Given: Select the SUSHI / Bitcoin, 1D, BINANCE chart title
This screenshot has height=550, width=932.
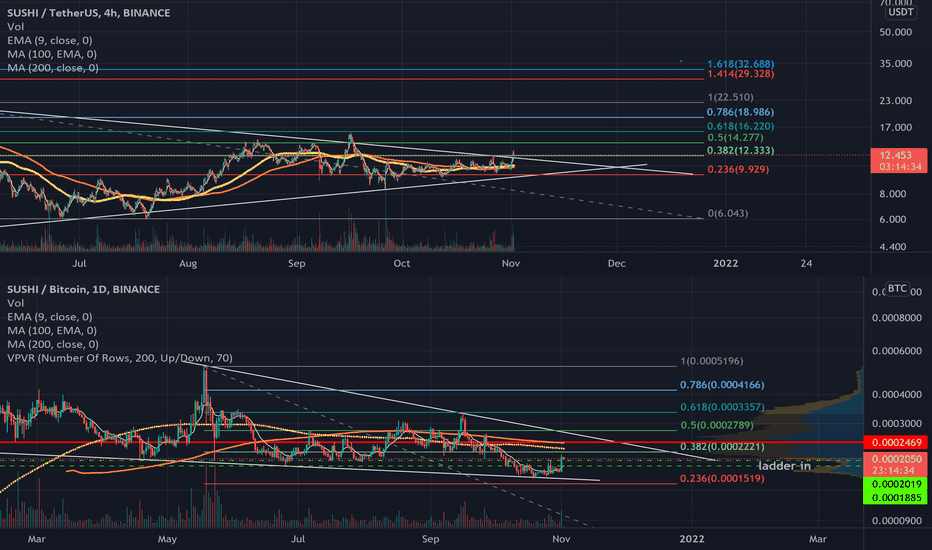Looking at the screenshot, I should pos(84,289).
